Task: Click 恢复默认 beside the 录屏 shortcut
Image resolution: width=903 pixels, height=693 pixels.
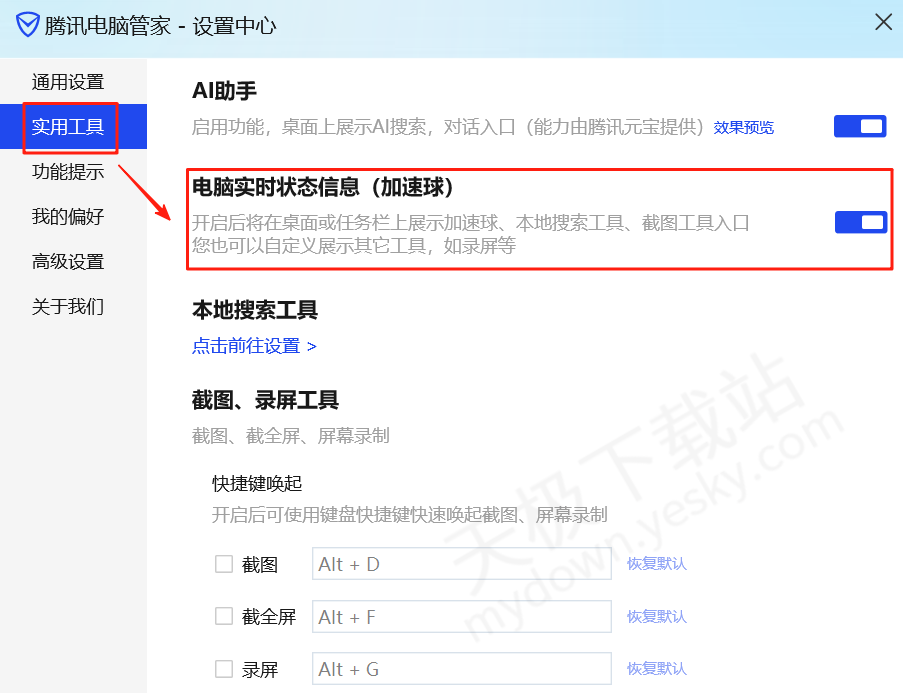Action: click(657, 669)
